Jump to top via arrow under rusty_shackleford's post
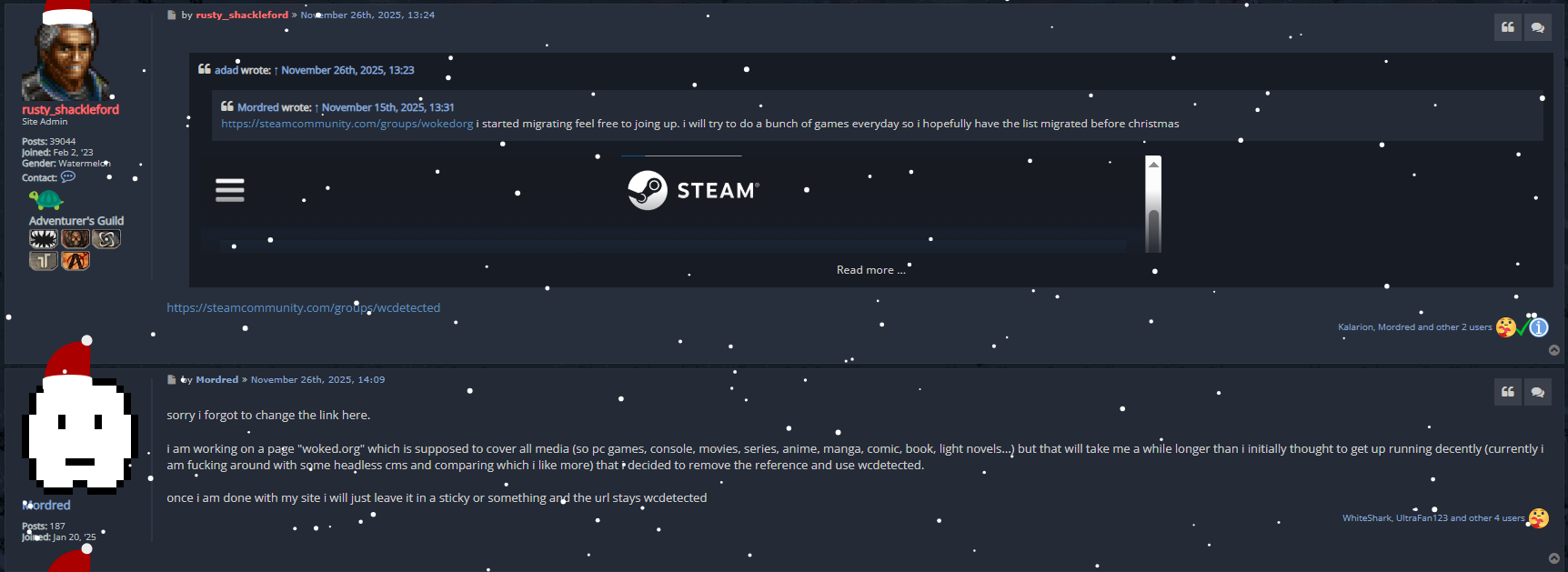Image resolution: width=1568 pixels, height=572 pixels. pyautogui.click(x=1554, y=350)
